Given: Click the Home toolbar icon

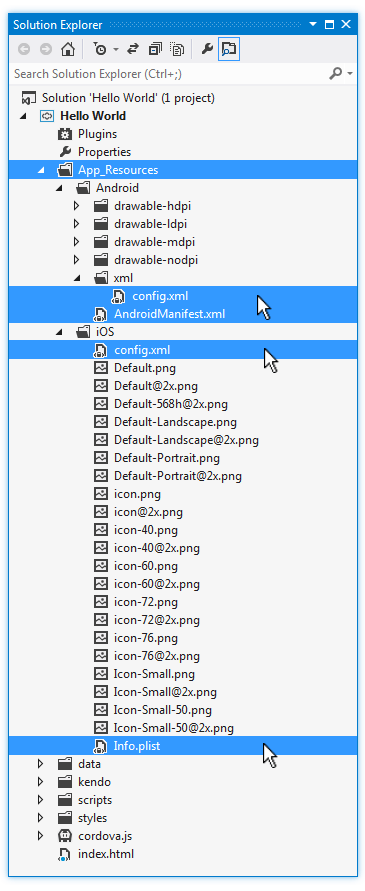Looking at the screenshot, I should tap(68, 49).
